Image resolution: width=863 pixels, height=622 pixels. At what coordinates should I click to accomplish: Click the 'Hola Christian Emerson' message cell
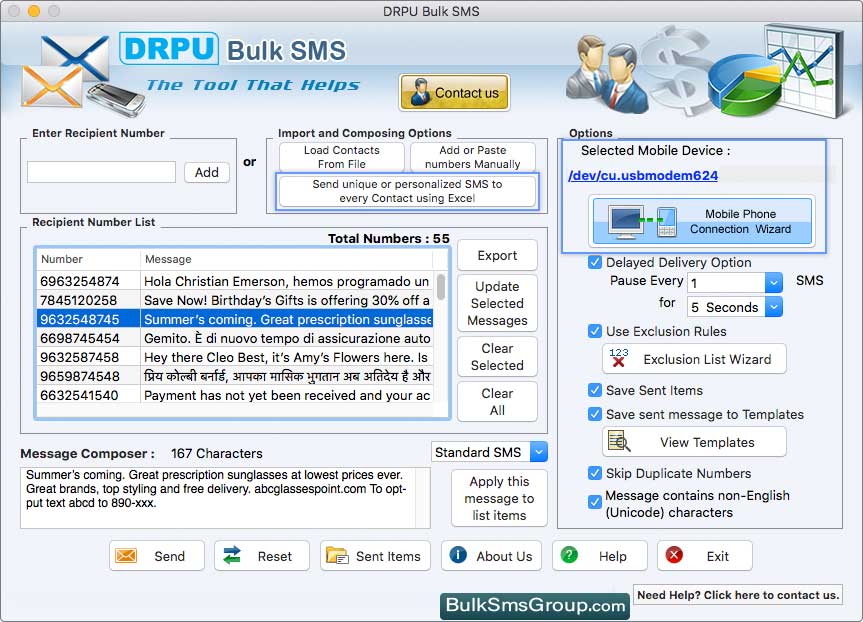287,281
